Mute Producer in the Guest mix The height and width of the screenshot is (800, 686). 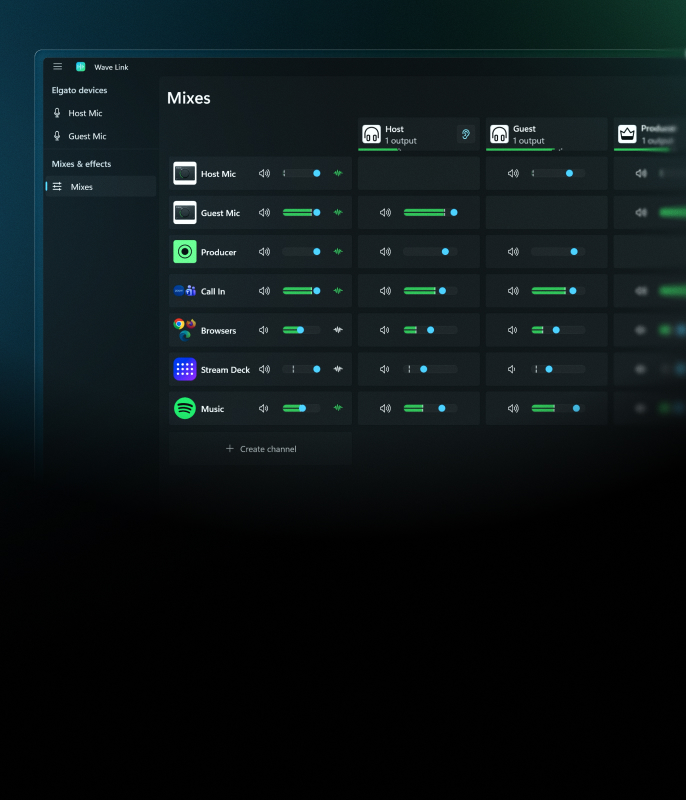(513, 252)
